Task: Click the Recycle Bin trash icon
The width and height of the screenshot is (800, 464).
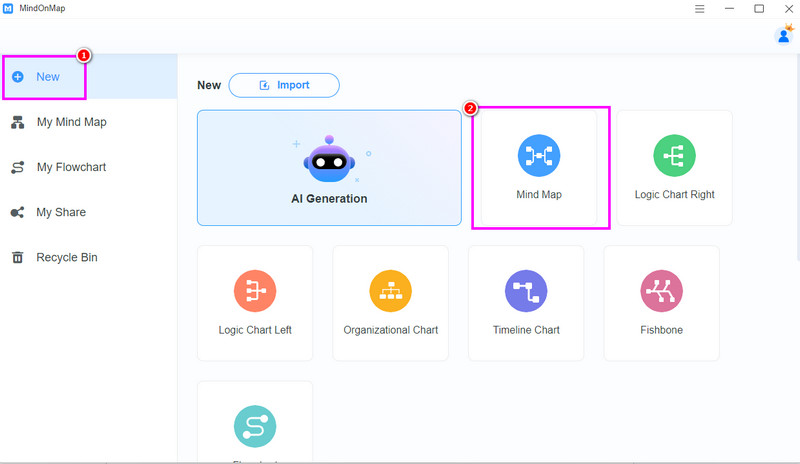Action: pos(18,257)
